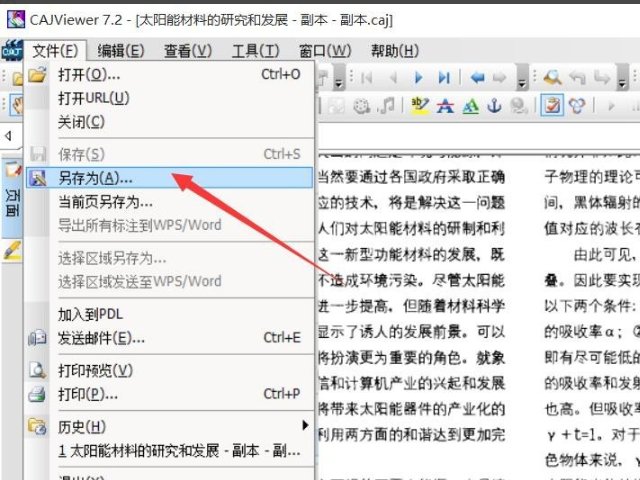Collapse the side panel left arrow

[x=8, y=136]
